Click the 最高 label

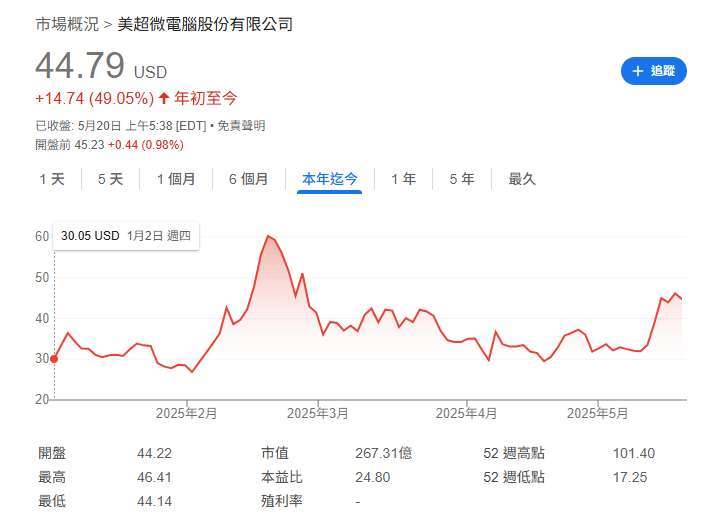[52, 477]
